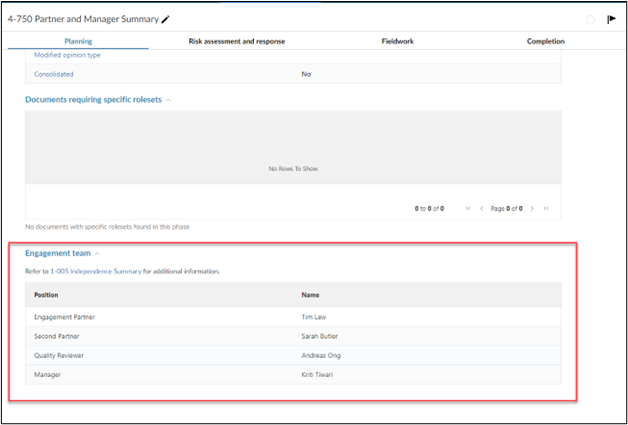This screenshot has height=425, width=628.
Task: Click the Name column header
Action: click(x=310, y=295)
